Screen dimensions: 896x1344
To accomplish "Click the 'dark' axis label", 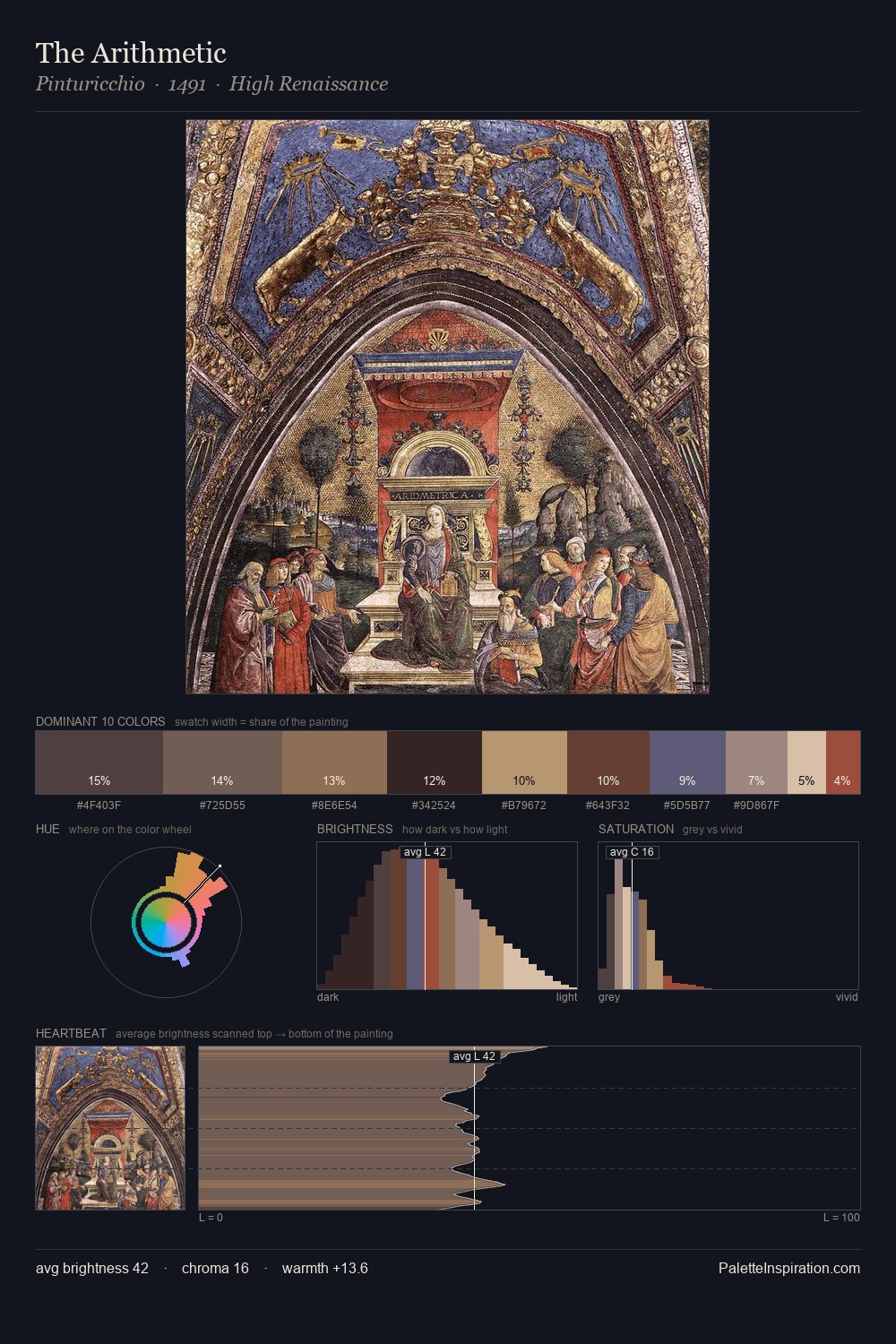I will pyautogui.click(x=328, y=996).
